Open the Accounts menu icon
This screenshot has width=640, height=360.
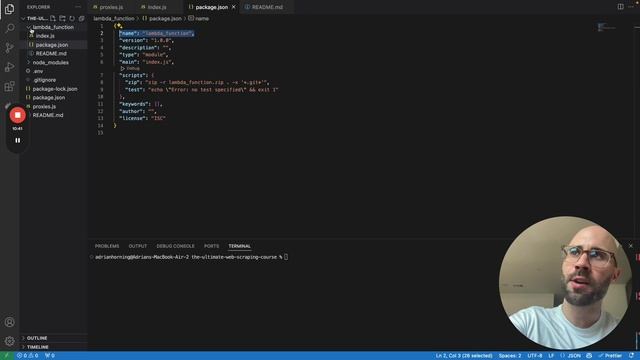[x=9, y=322]
